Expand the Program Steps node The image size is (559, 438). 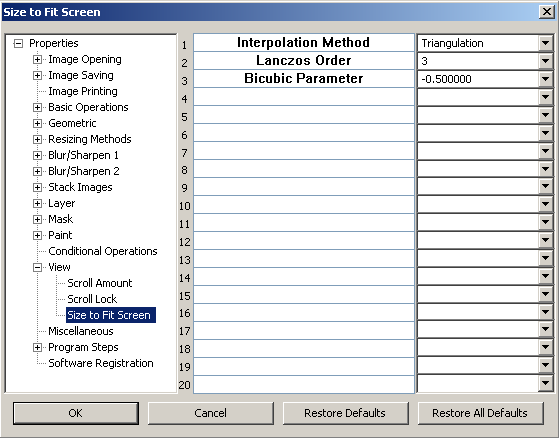click(37, 347)
